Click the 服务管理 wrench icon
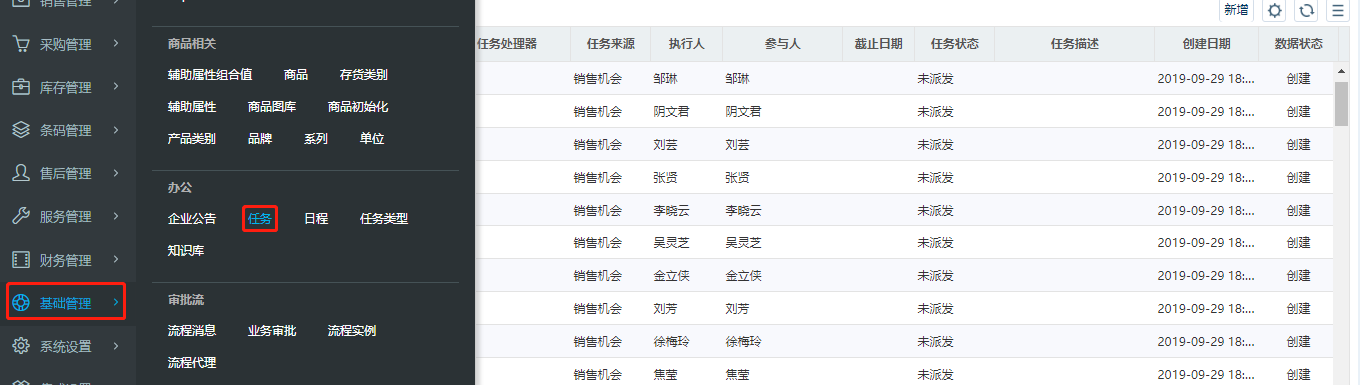Viewport: 1360px width, 385px height. (x=21, y=216)
